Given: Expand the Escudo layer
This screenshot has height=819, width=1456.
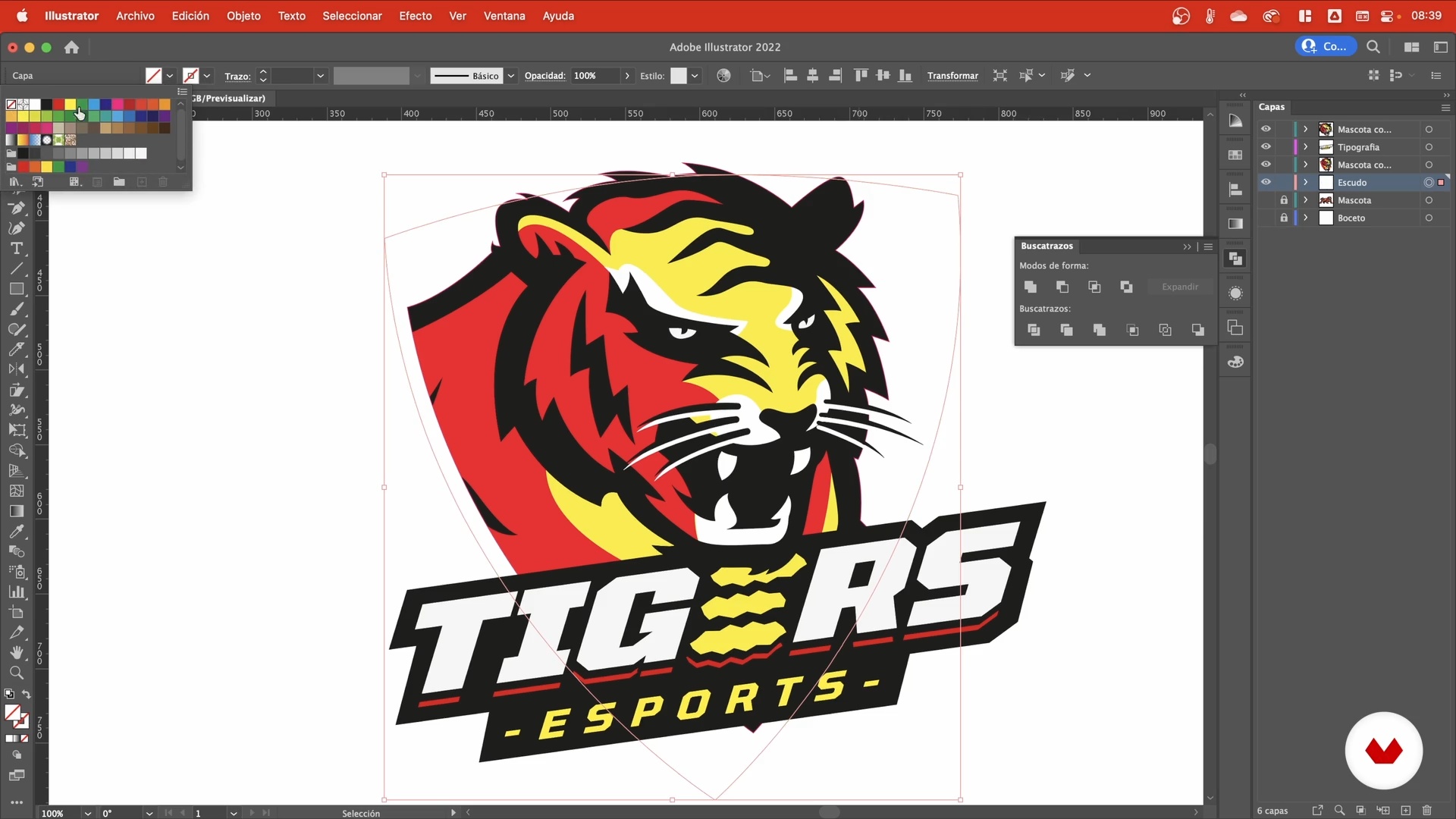Looking at the screenshot, I should pyautogui.click(x=1306, y=183).
